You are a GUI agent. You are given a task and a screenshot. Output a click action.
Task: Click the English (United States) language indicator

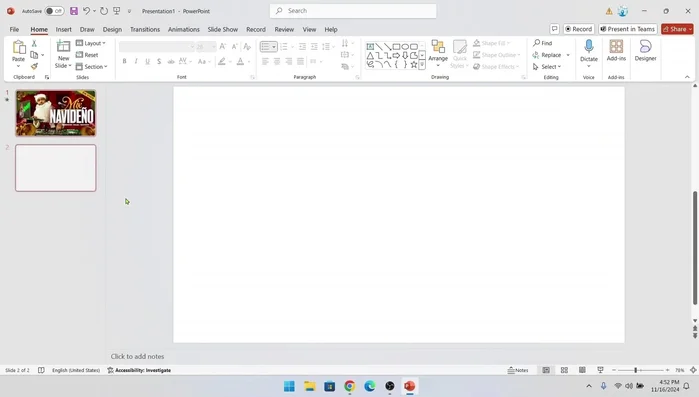tap(76, 370)
